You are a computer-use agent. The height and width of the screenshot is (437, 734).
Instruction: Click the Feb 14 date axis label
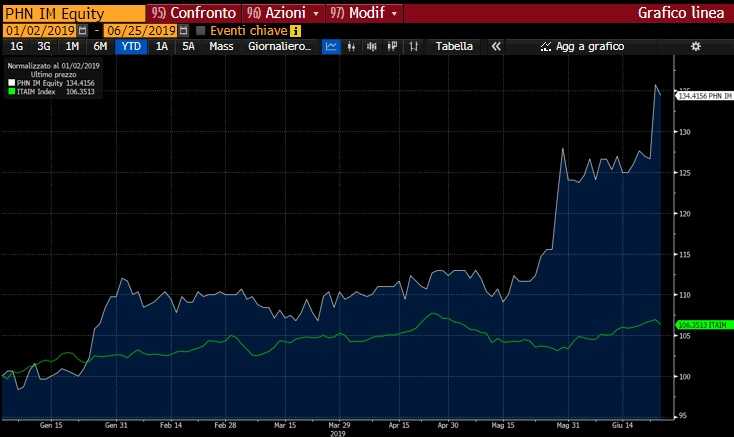pyautogui.click(x=171, y=425)
